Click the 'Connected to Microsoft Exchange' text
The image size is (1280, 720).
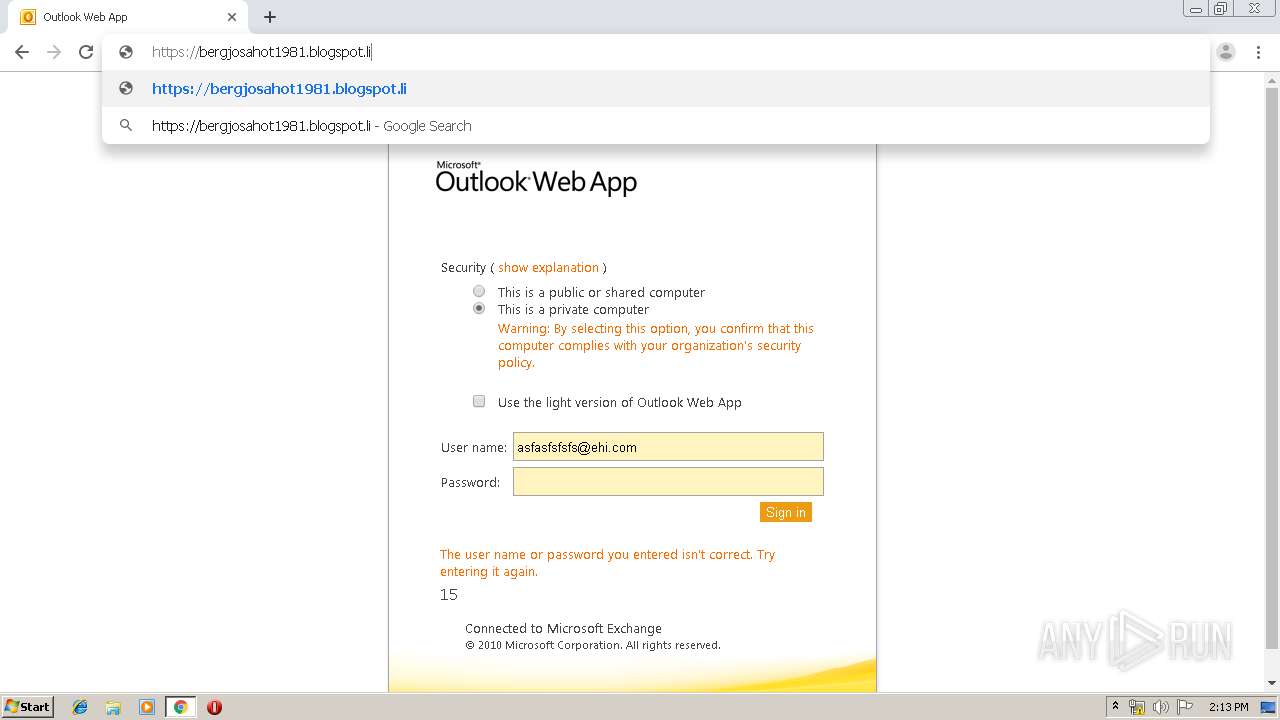pyautogui.click(x=563, y=629)
